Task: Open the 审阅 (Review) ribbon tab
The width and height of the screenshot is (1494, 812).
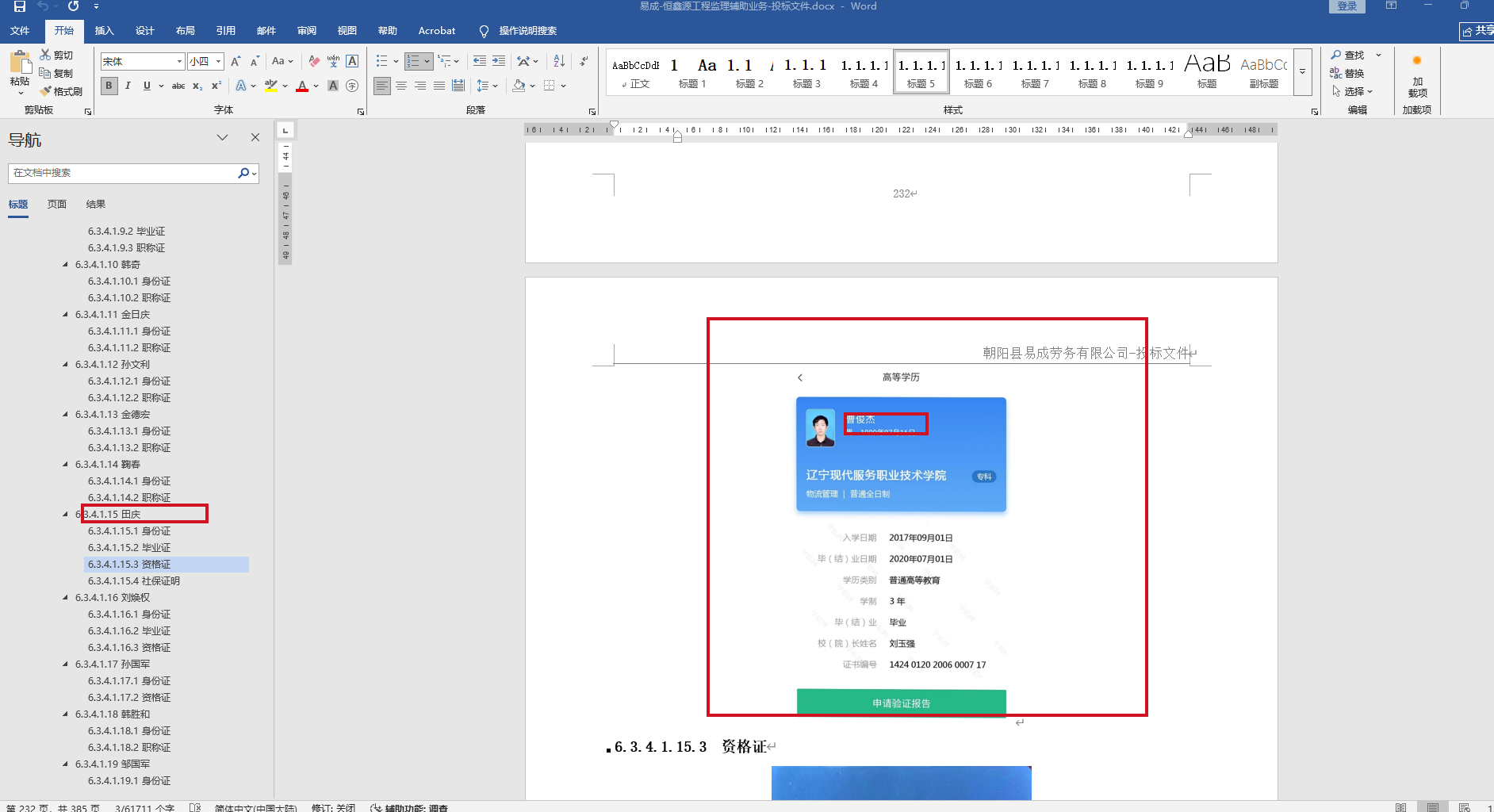Action: tap(307, 31)
